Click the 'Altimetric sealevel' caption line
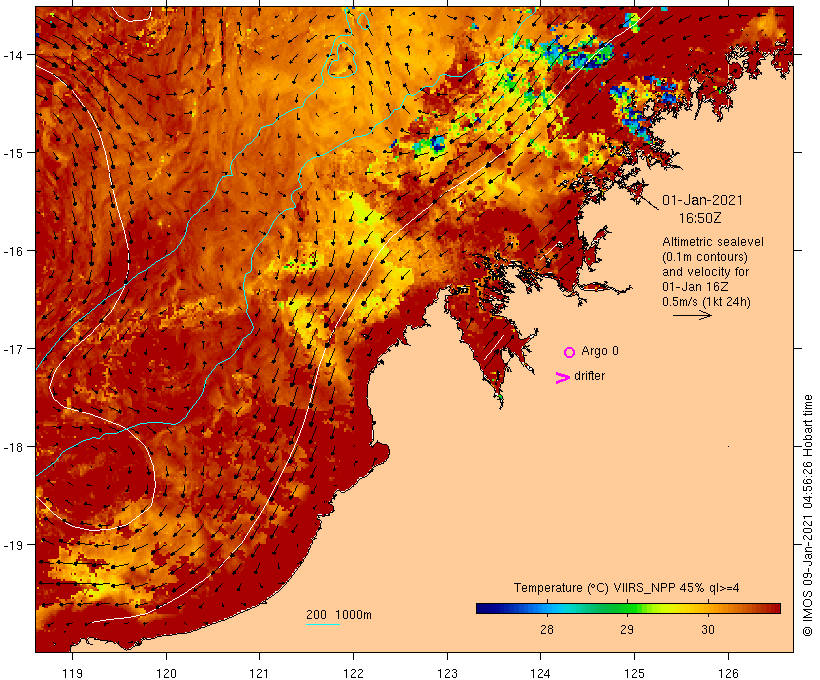This screenshot has height=680, width=820. [713, 242]
